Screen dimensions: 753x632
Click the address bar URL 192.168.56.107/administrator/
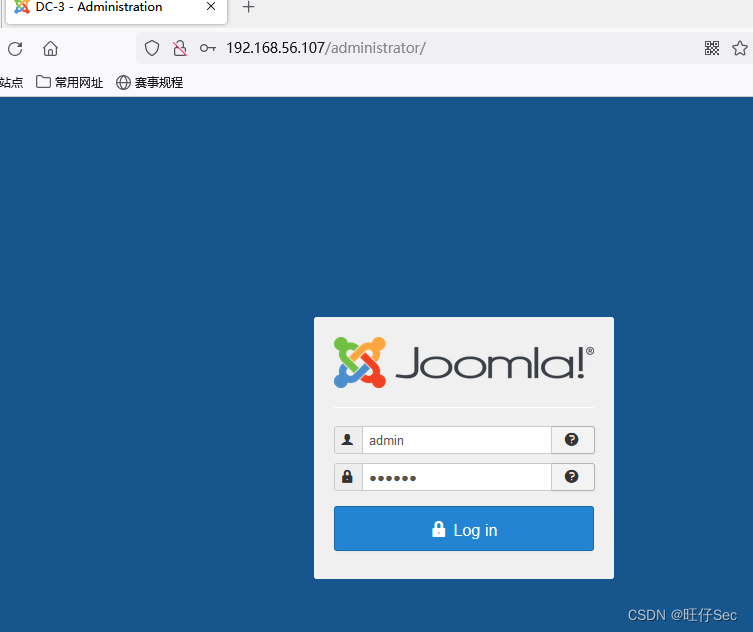click(x=326, y=48)
